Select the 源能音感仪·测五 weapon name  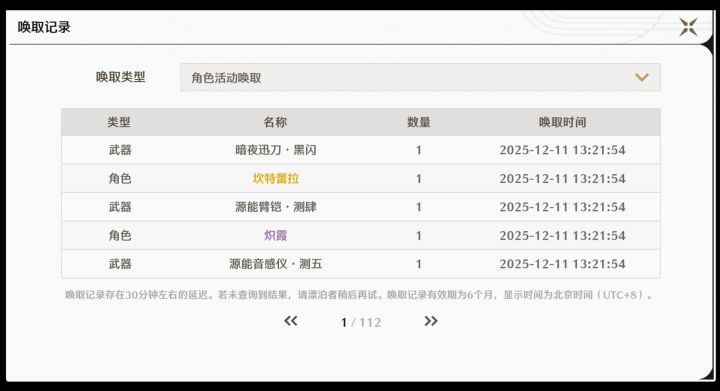pos(276,264)
